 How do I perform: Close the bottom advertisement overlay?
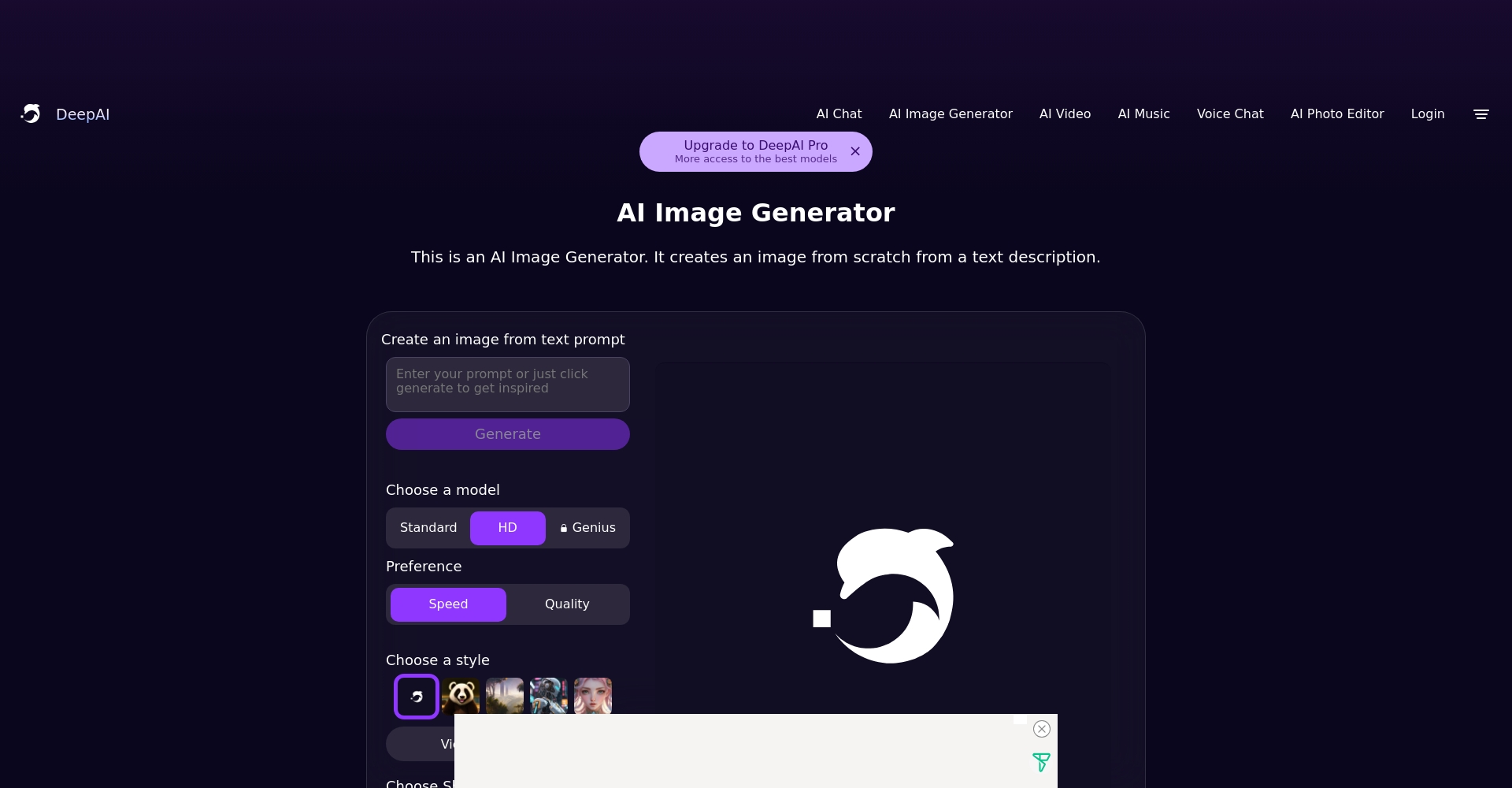(1042, 729)
